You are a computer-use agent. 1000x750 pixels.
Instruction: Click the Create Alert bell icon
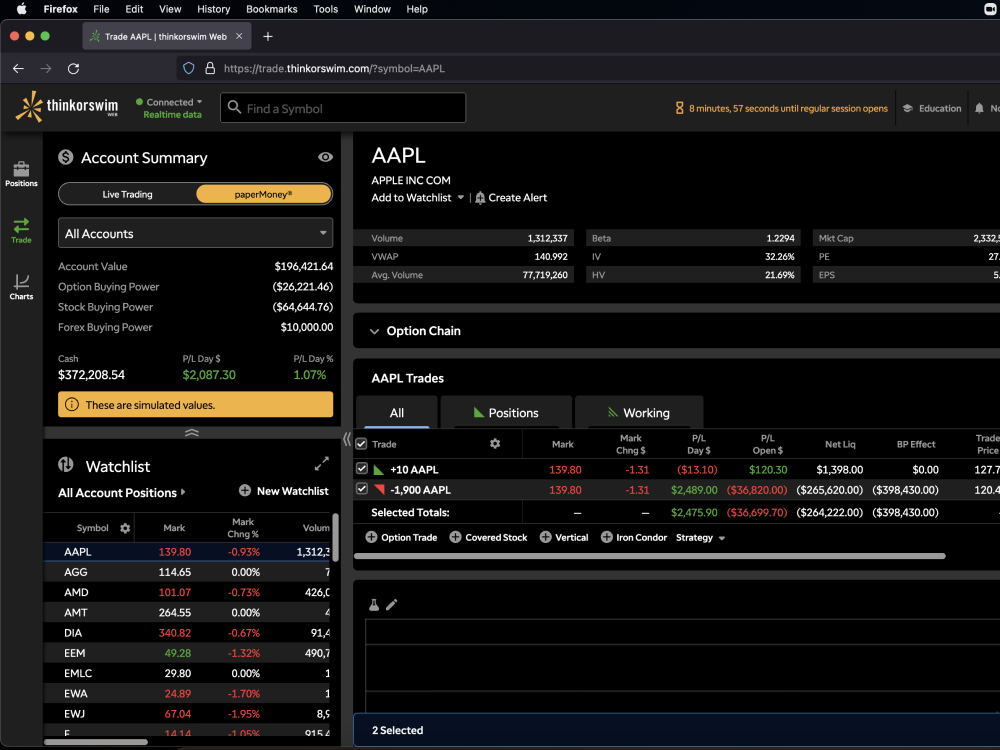[480, 198]
